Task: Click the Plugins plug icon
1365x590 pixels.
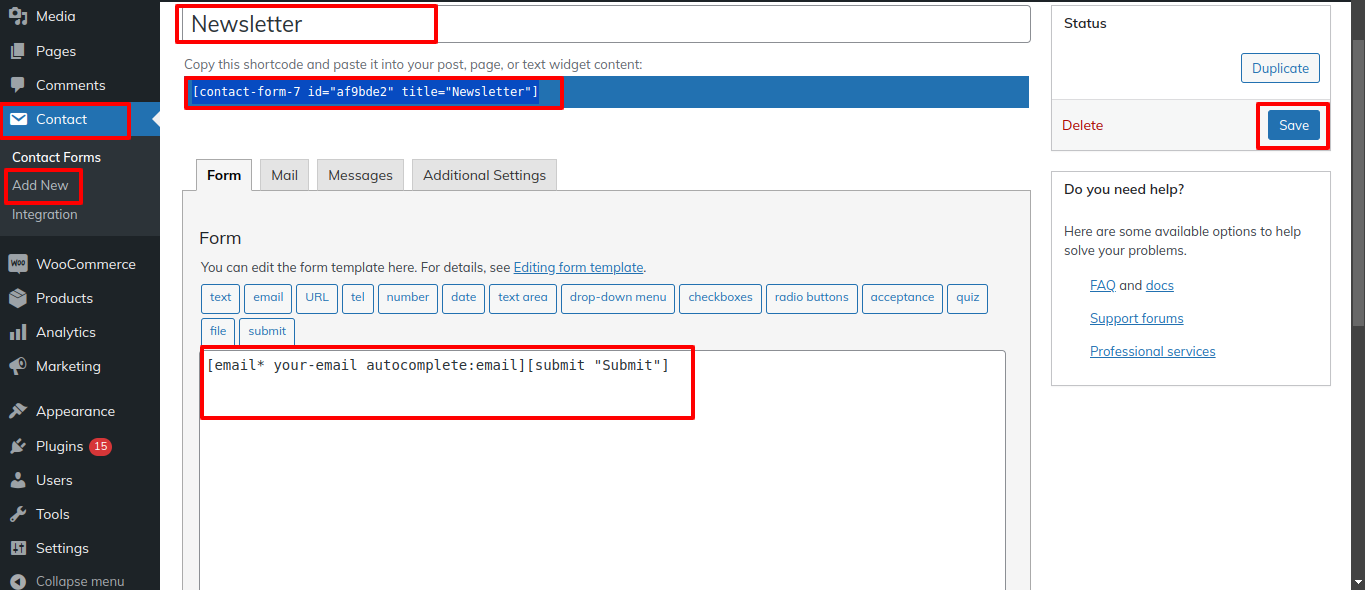Action: tap(18, 446)
